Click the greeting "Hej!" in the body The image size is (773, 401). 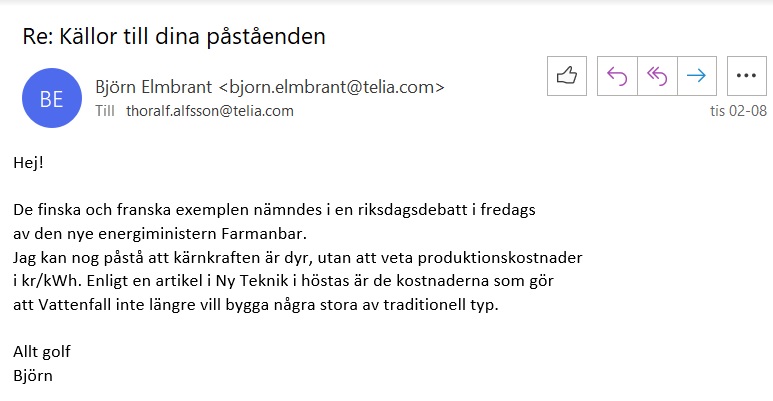pos(29,162)
